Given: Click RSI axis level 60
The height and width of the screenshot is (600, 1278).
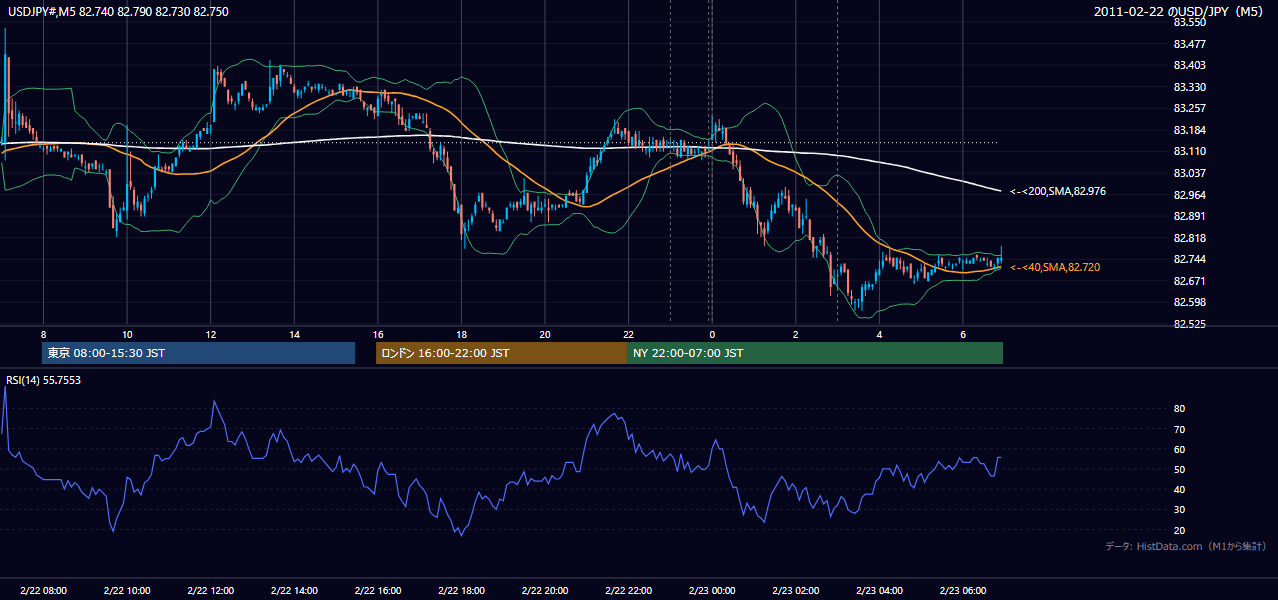Looking at the screenshot, I should pos(1180,449).
